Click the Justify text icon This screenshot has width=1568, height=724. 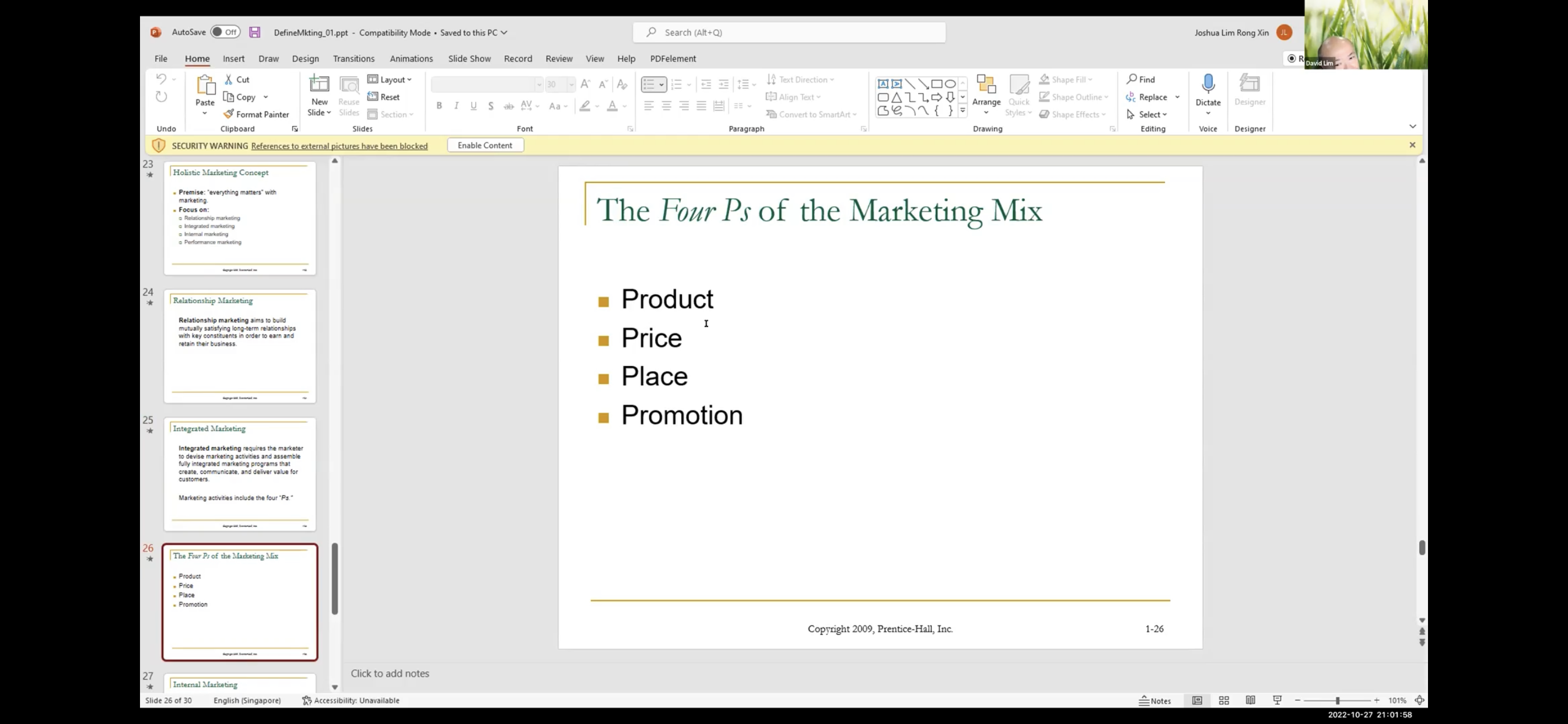coord(701,106)
